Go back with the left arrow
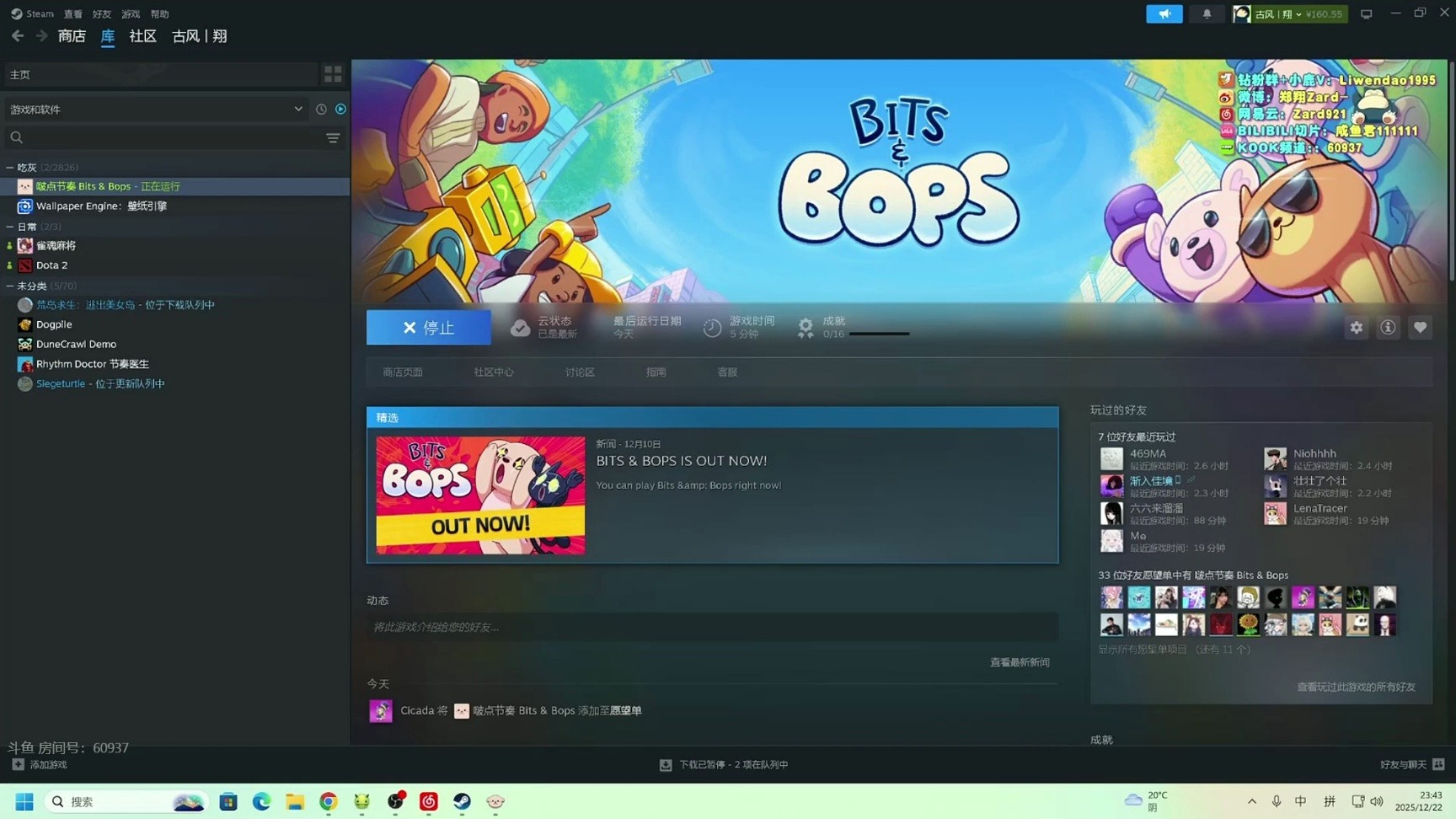The height and width of the screenshot is (819, 1456). pyautogui.click(x=18, y=36)
